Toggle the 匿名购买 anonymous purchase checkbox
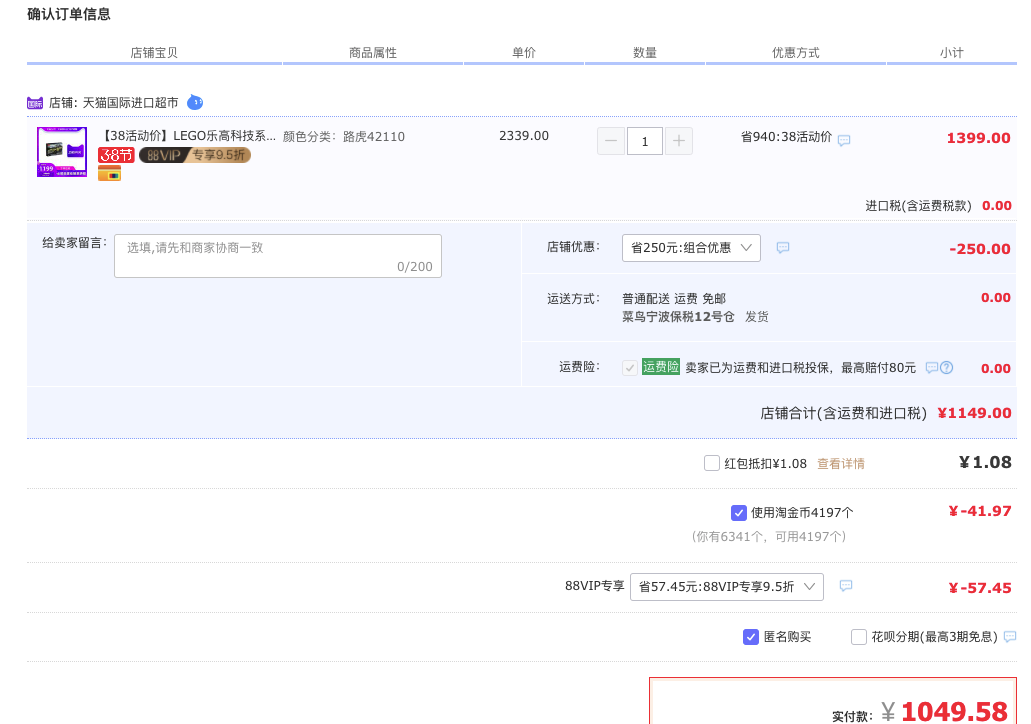Image resolution: width=1031 pixels, height=724 pixels. (751, 637)
